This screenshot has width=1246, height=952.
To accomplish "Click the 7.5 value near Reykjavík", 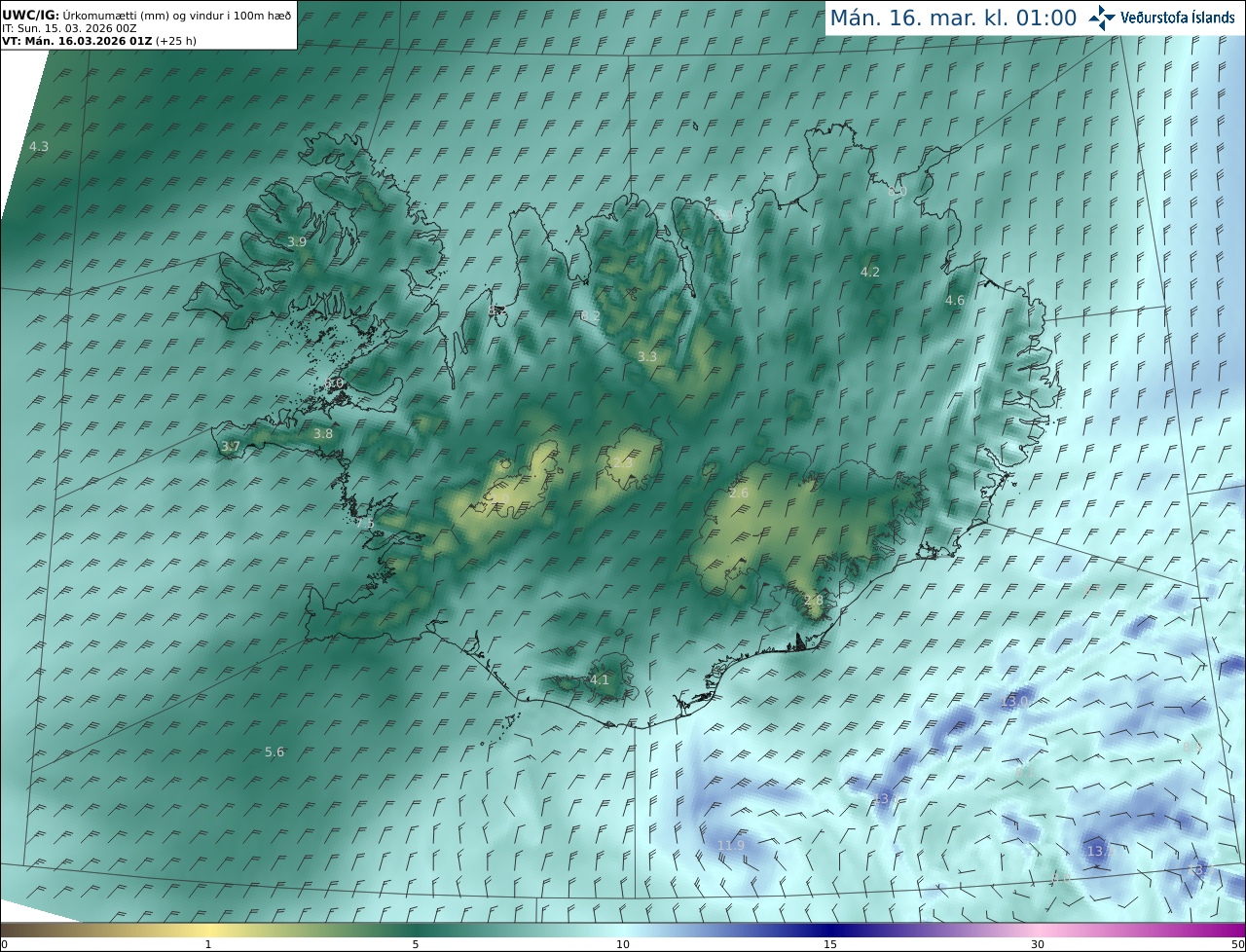I will (365, 524).
